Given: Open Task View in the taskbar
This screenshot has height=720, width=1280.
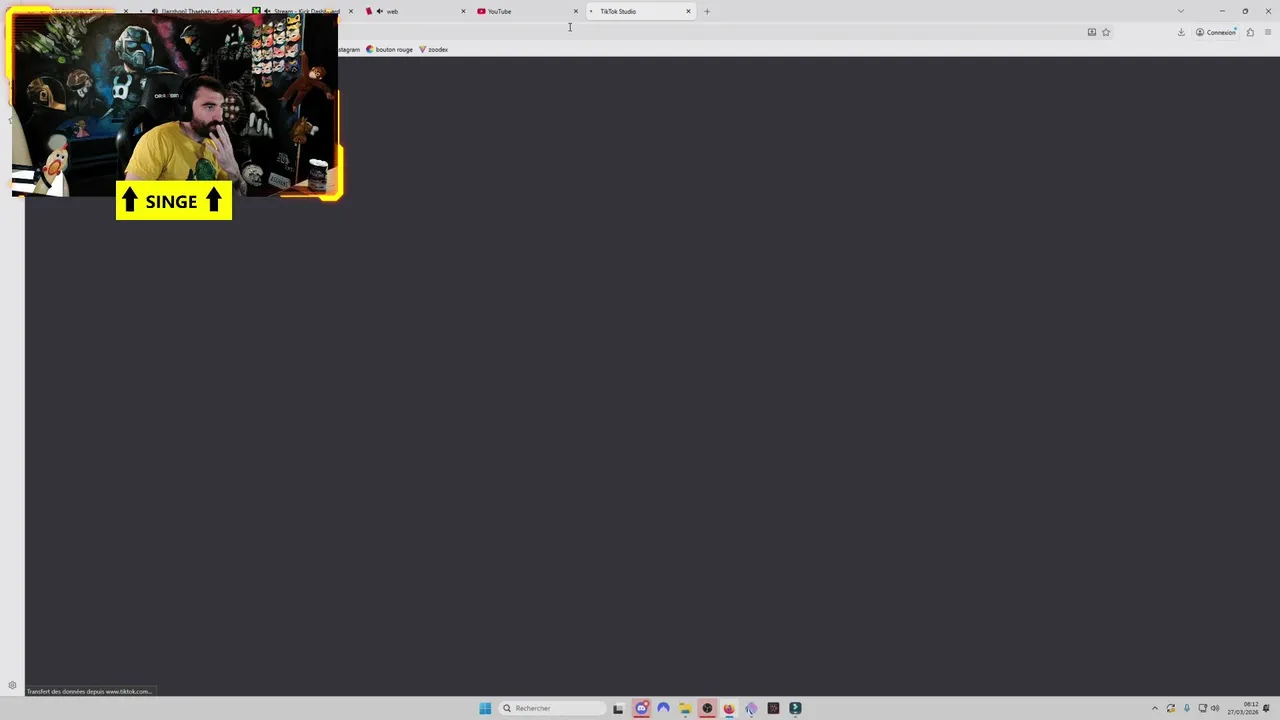Looking at the screenshot, I should [x=618, y=708].
